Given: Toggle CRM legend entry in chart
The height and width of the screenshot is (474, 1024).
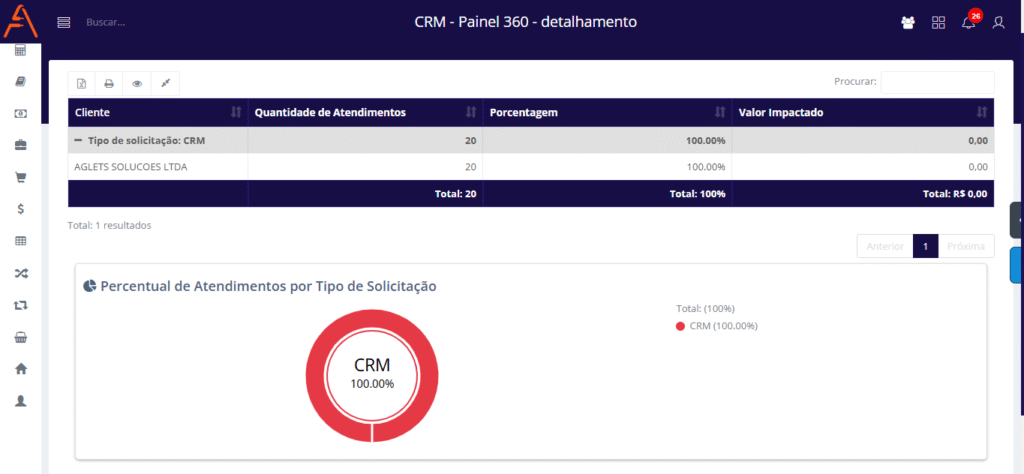Looking at the screenshot, I should pos(716,326).
